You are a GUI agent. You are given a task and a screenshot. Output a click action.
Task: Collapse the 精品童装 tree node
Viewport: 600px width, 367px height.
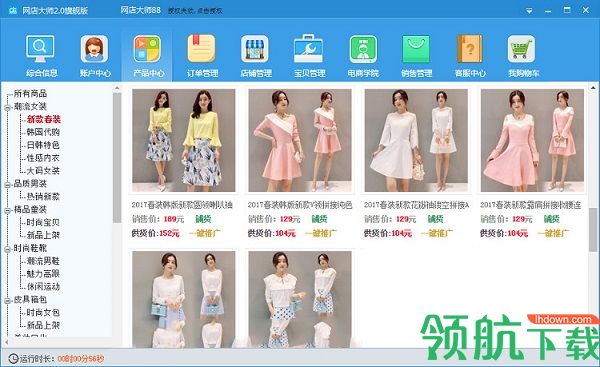pos(7,210)
